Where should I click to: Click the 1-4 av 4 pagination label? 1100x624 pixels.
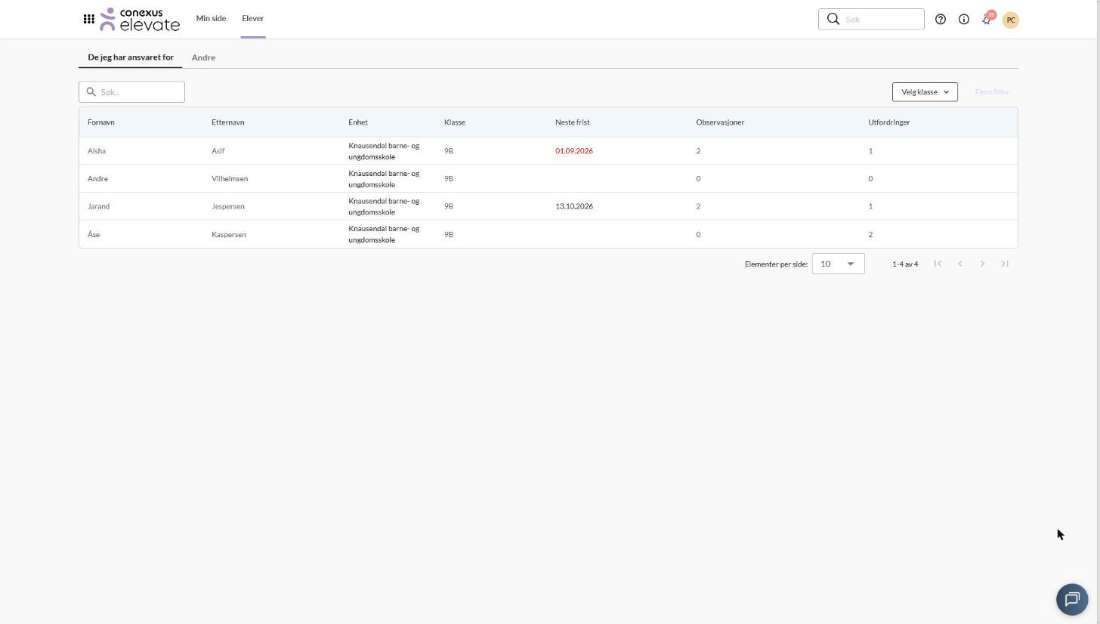click(905, 264)
